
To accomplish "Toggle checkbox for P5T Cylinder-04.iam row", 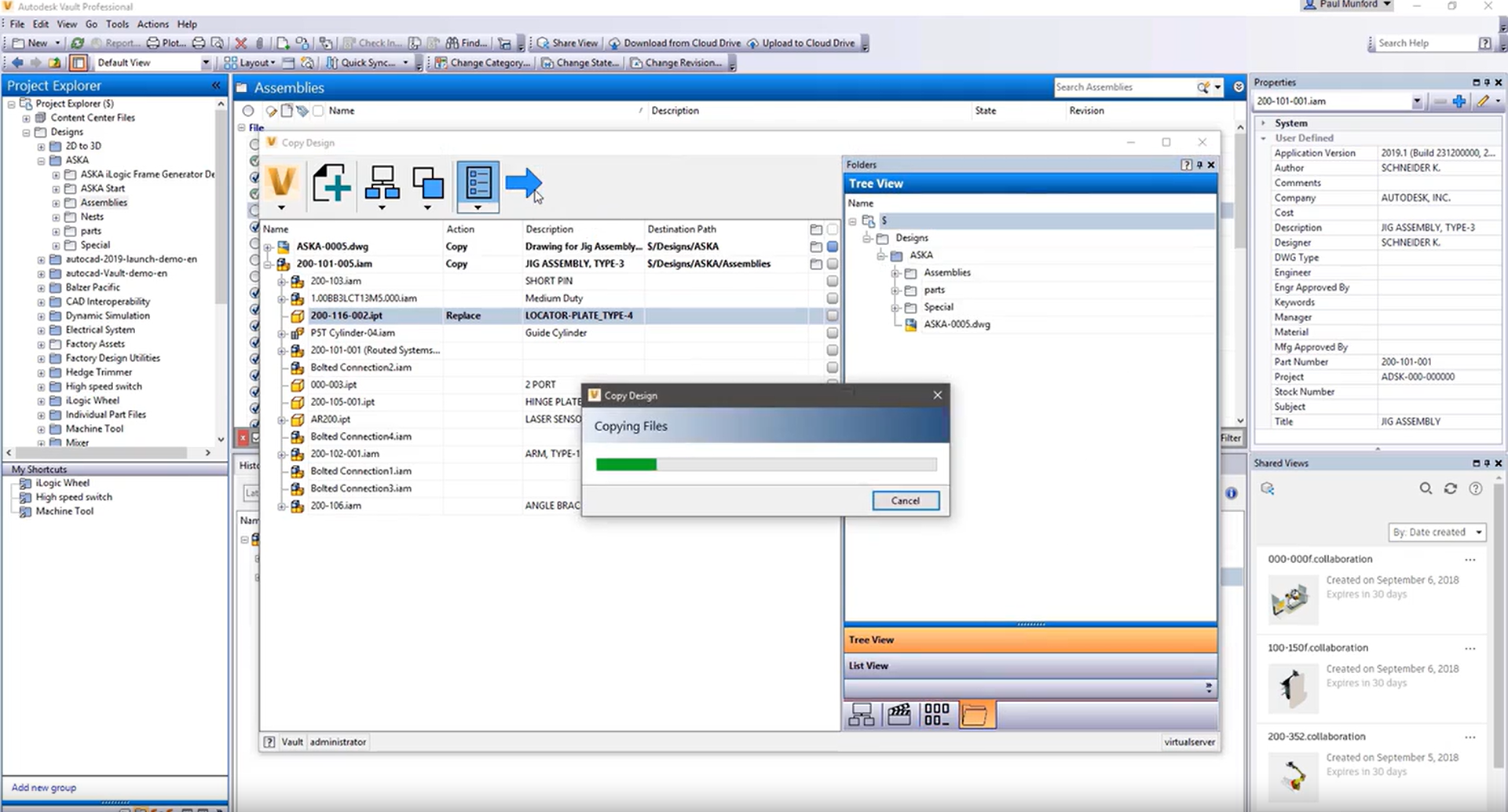I will (833, 333).
